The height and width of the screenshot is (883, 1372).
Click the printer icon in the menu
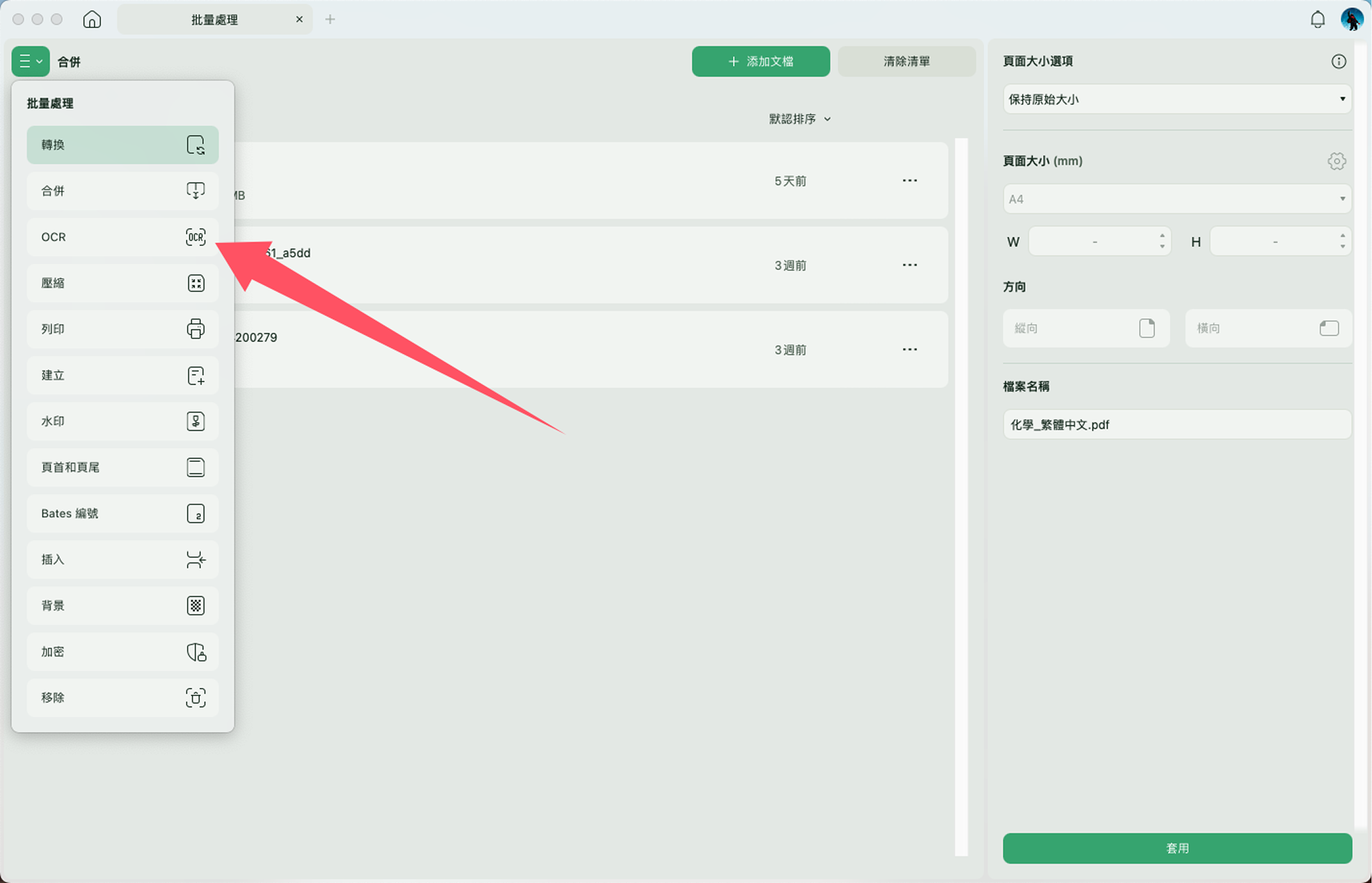tap(196, 329)
